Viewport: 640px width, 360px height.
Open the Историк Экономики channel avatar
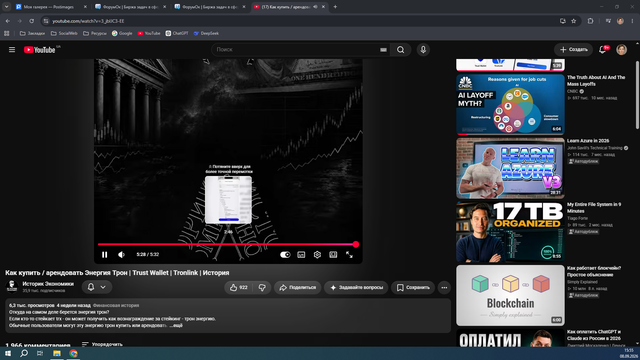point(12,287)
